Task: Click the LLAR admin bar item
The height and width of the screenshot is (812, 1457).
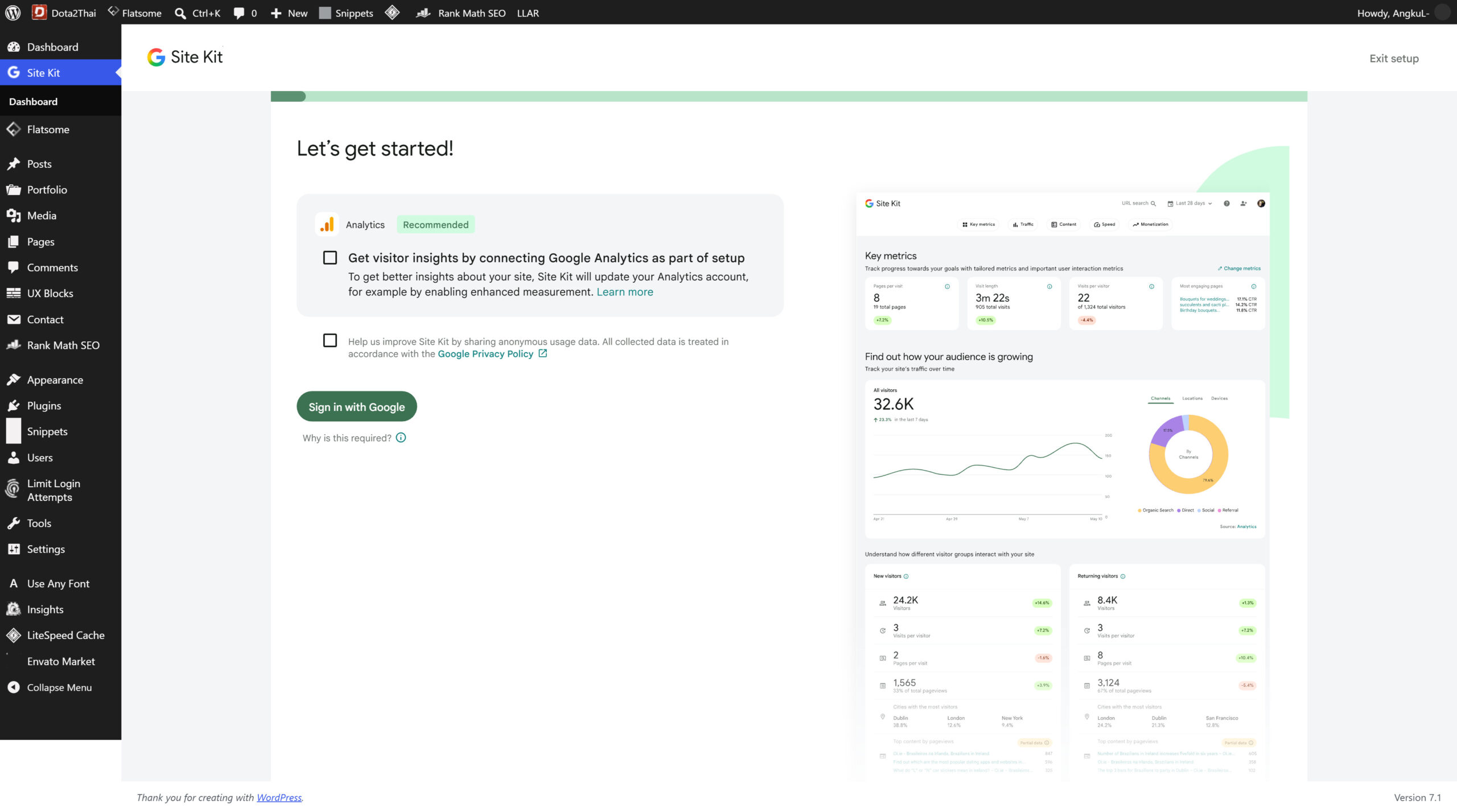Action: tap(528, 13)
